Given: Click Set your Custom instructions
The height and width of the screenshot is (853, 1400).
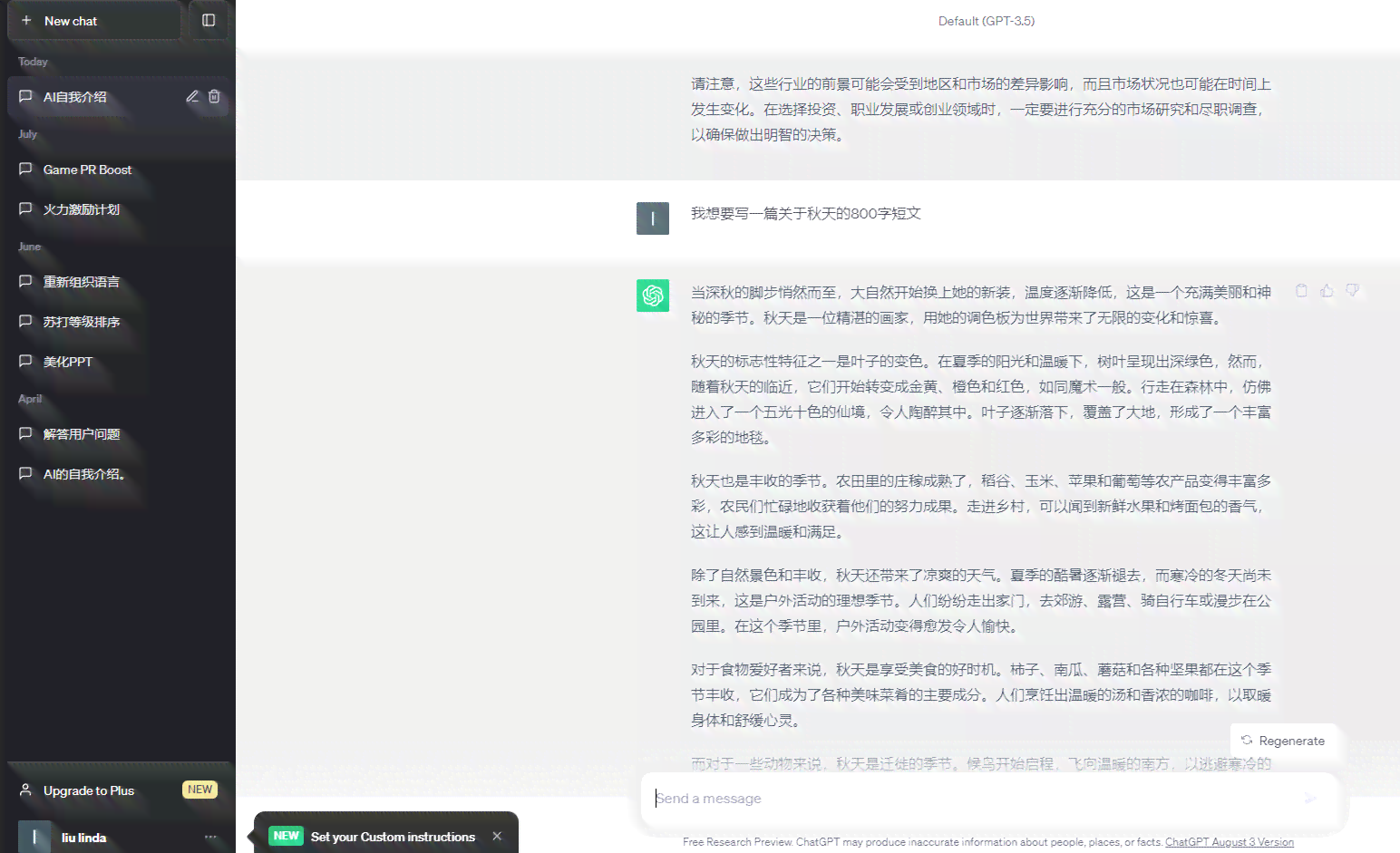Looking at the screenshot, I should 393,837.
